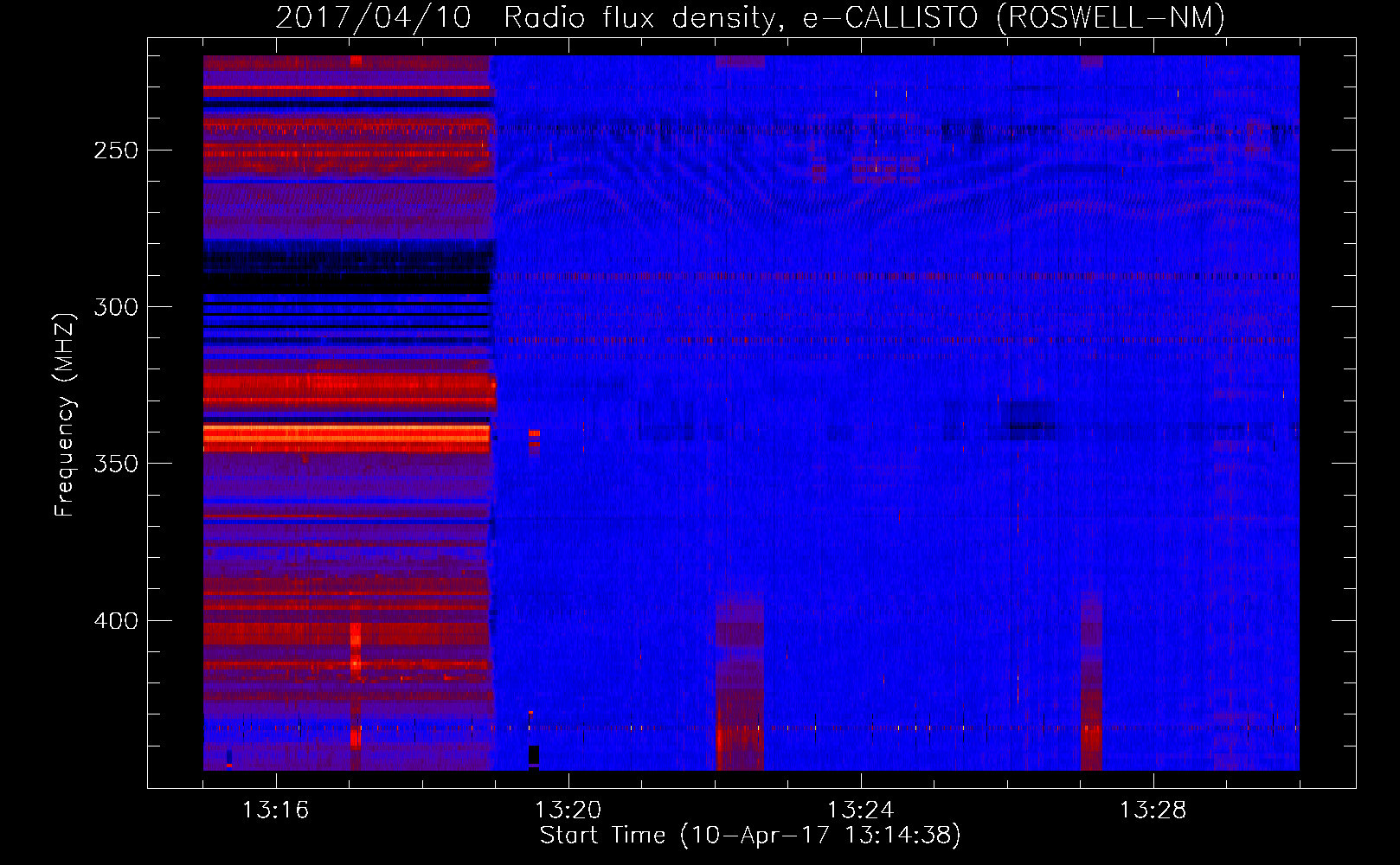This screenshot has width=1400, height=865.
Task: Click the 'Start Time (10-Apr-17 13:14:38)' label
Action: coord(750,835)
